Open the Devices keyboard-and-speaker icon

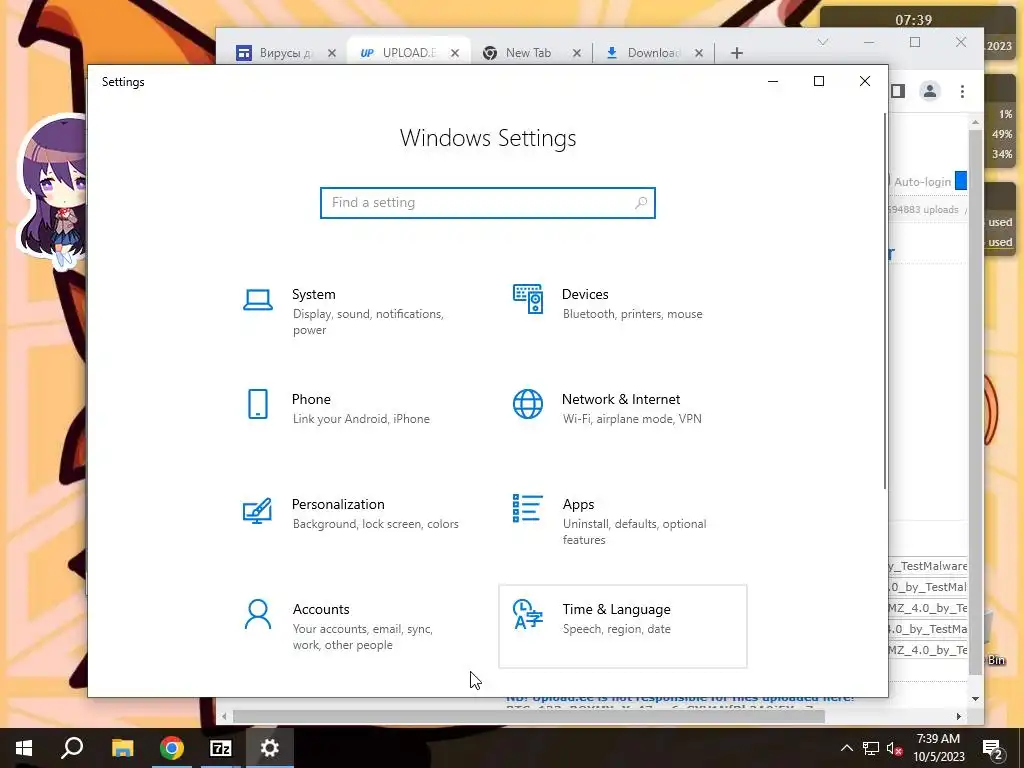(x=528, y=299)
